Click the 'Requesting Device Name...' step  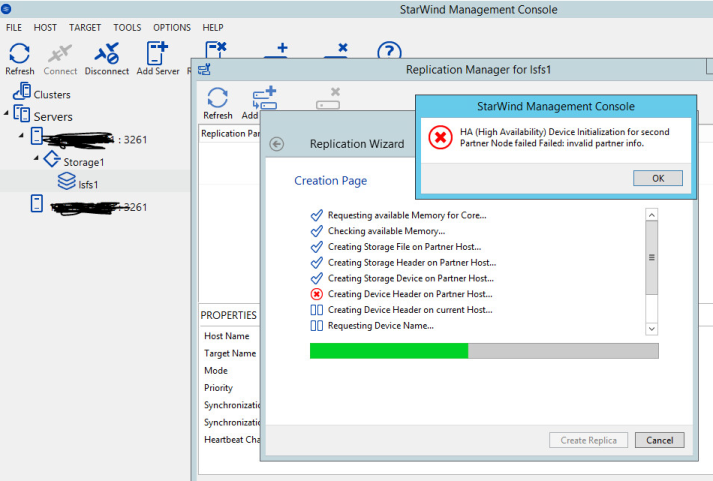pos(381,326)
